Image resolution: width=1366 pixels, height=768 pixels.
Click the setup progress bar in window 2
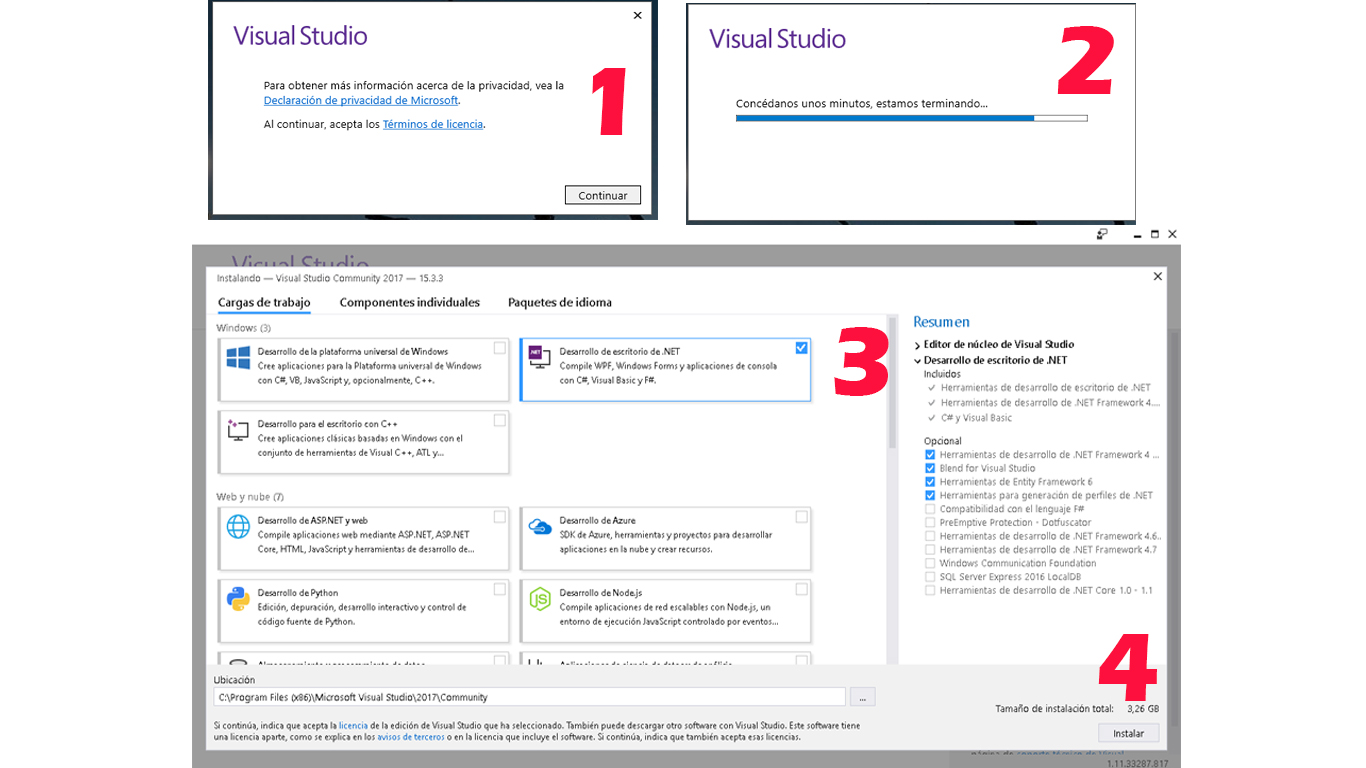coord(911,118)
